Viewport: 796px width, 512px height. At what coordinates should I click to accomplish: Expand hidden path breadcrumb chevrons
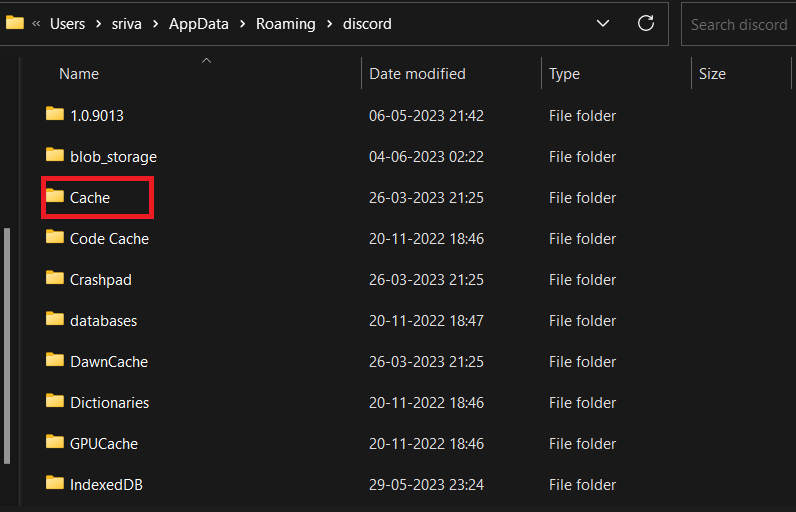coord(36,24)
